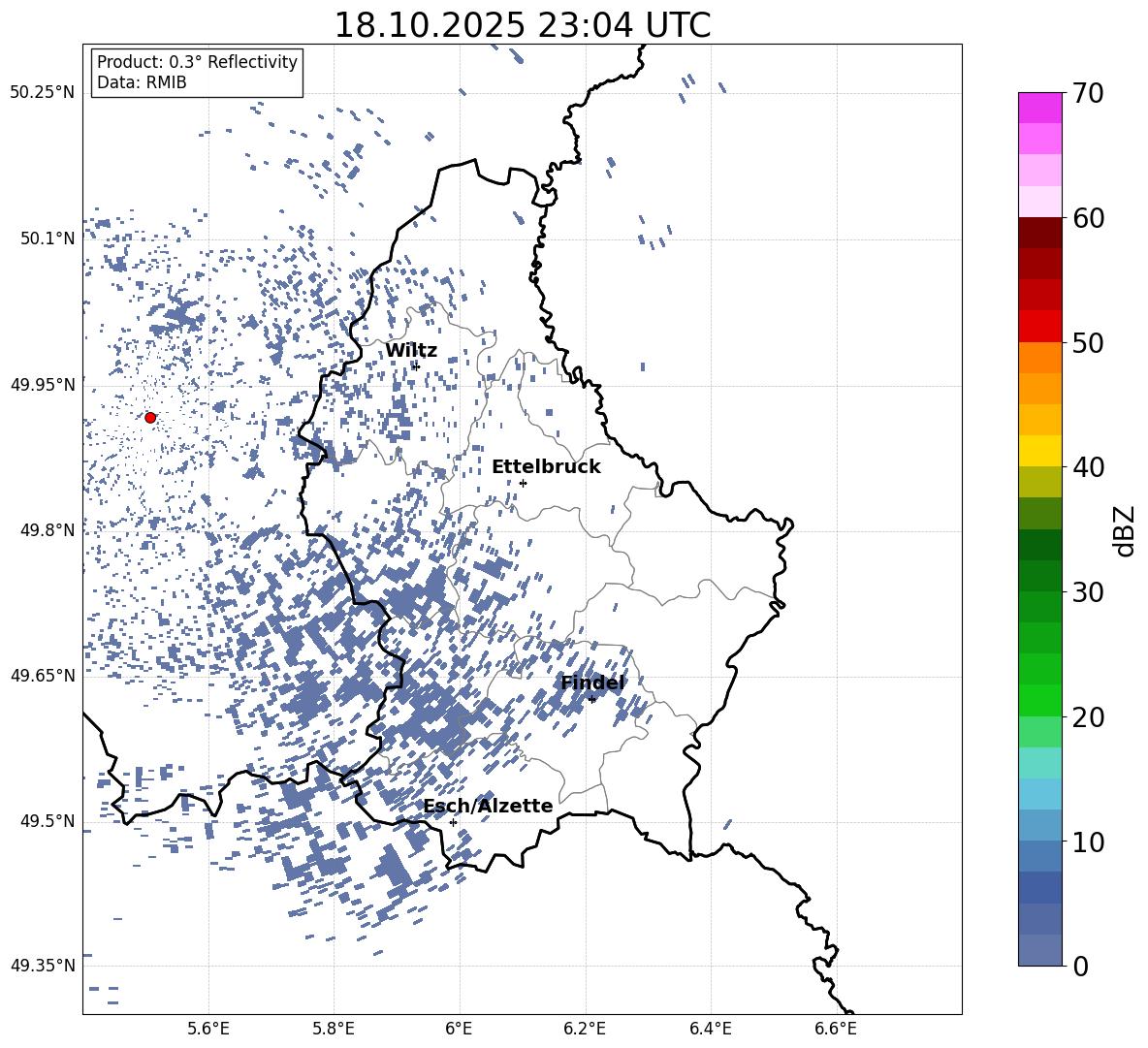Click the Ettelbruck city label
The image size is (1148, 1048).
pos(546,467)
